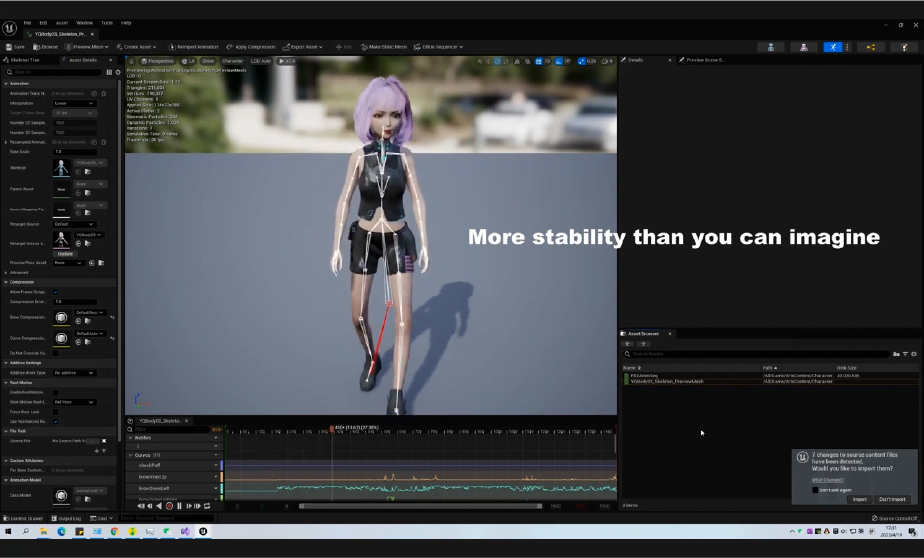Click Reimport Animation in the toolbar
This screenshot has height=558, width=924.
(195, 47)
